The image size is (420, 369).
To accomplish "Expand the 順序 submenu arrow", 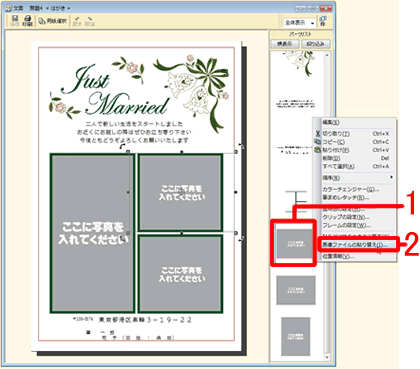I will pyautogui.click(x=391, y=177).
